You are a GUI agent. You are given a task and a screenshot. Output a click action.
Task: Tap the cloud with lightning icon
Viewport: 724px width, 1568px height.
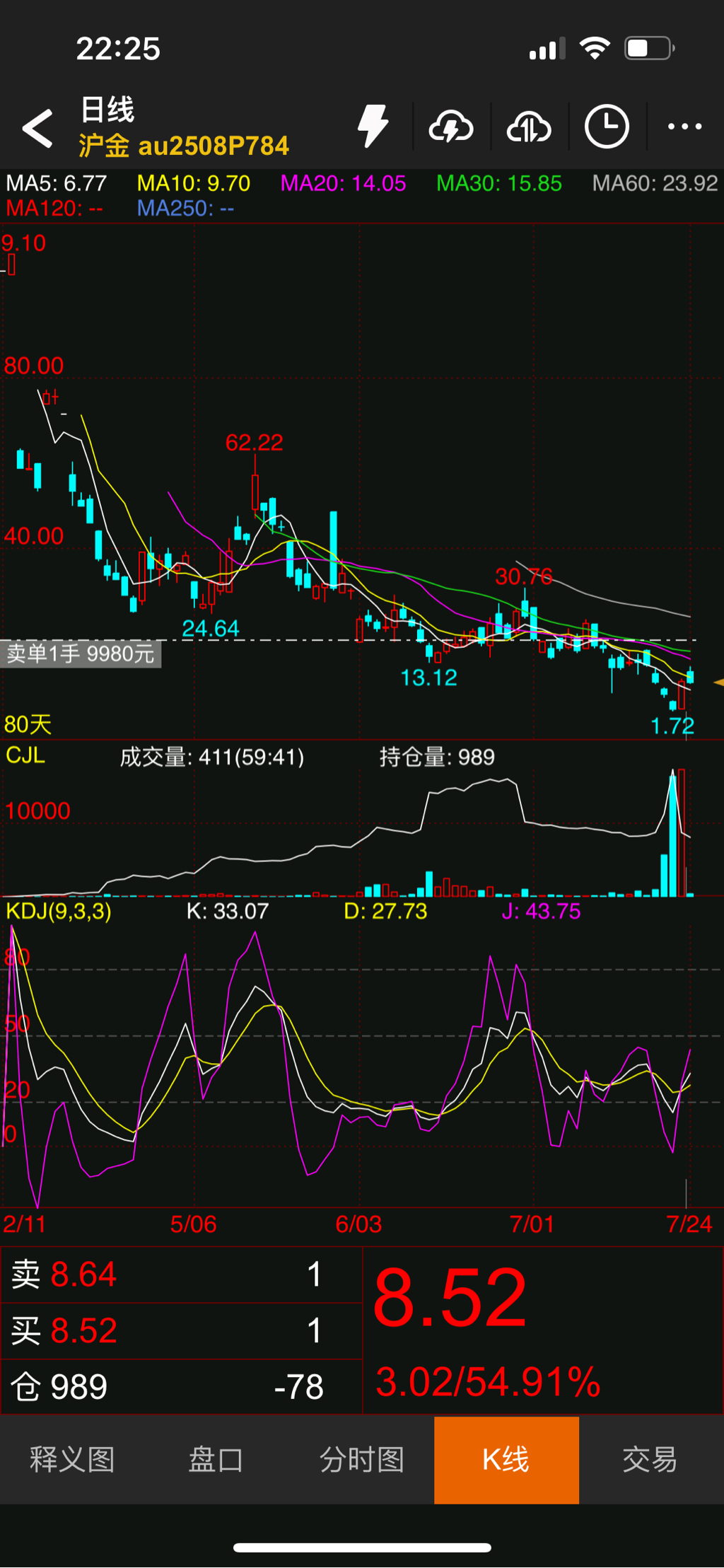451,127
